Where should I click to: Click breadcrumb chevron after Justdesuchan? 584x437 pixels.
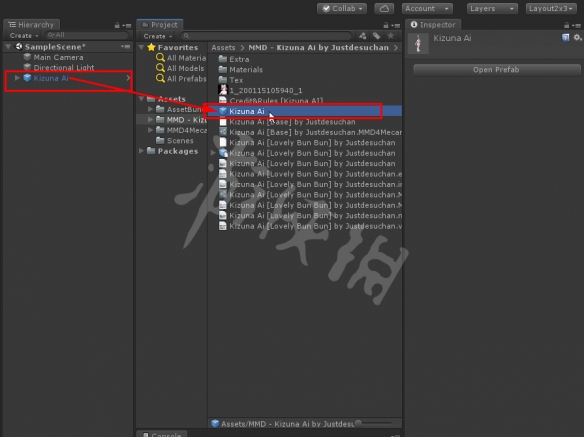(396, 48)
